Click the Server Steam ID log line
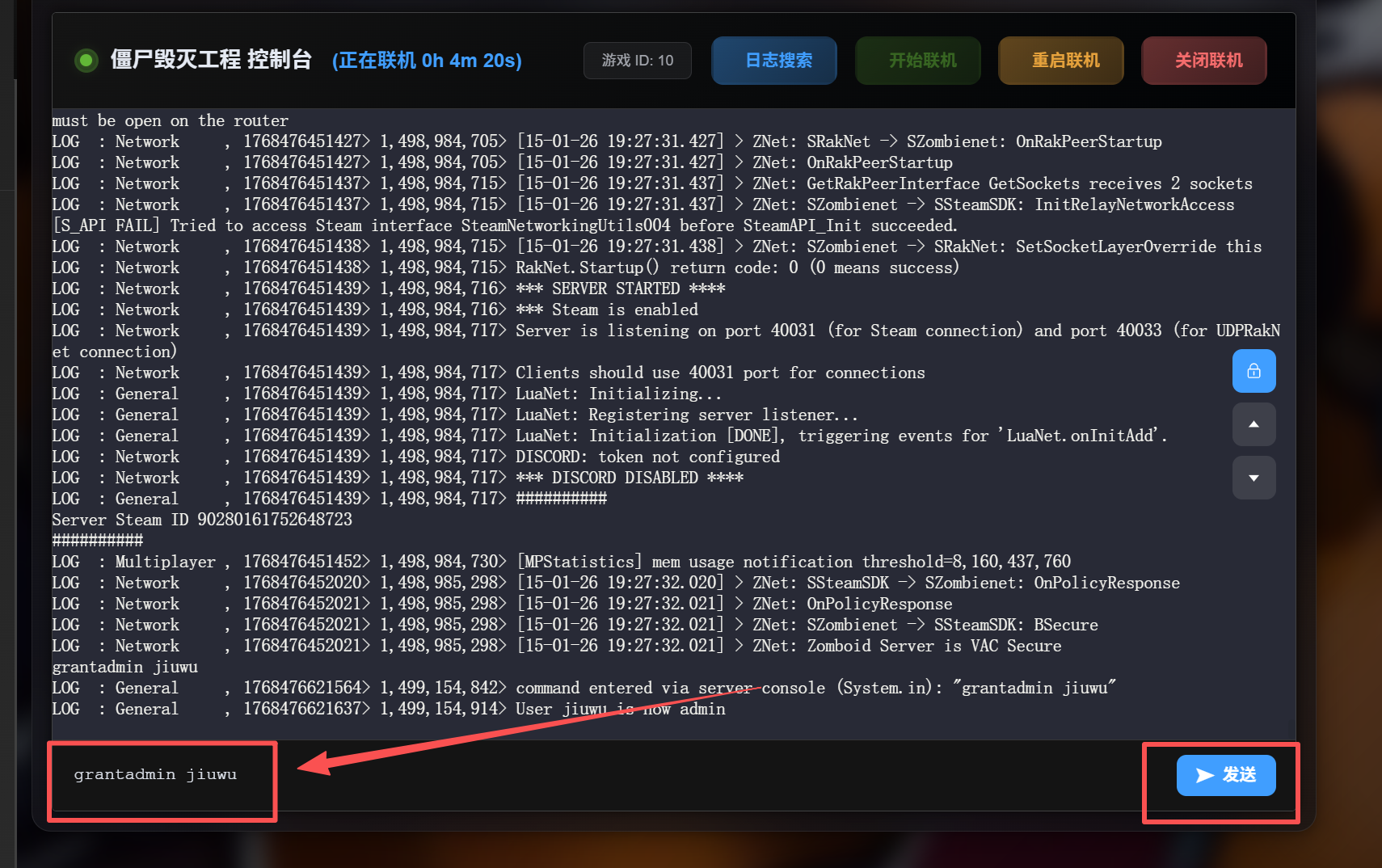This screenshot has height=868, width=1382. pos(202,520)
